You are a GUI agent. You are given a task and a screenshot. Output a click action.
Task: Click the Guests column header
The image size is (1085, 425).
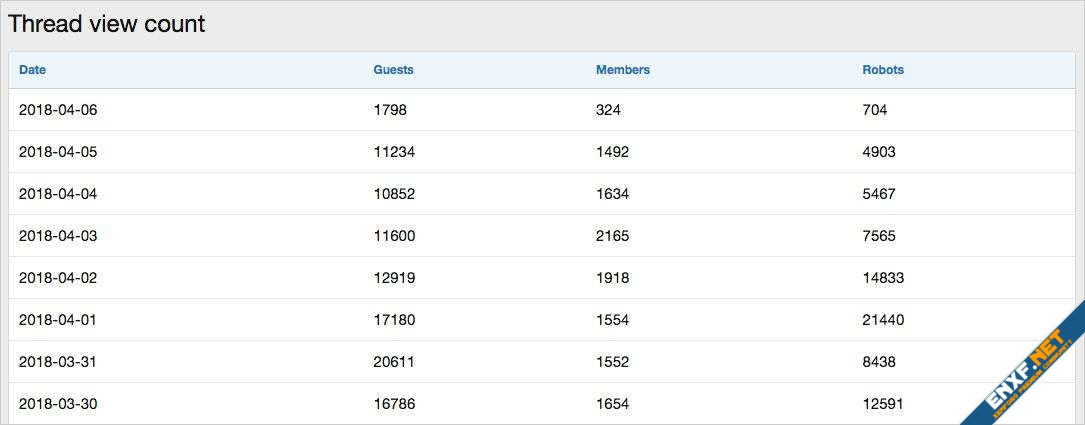tap(393, 70)
